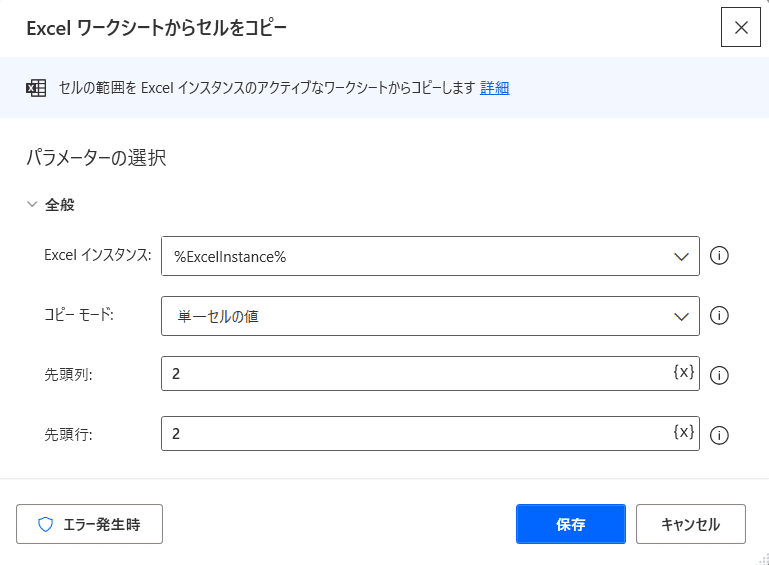Focus the 先頭行 text field
Image resolution: width=769 pixels, height=565 pixels.
(417, 434)
